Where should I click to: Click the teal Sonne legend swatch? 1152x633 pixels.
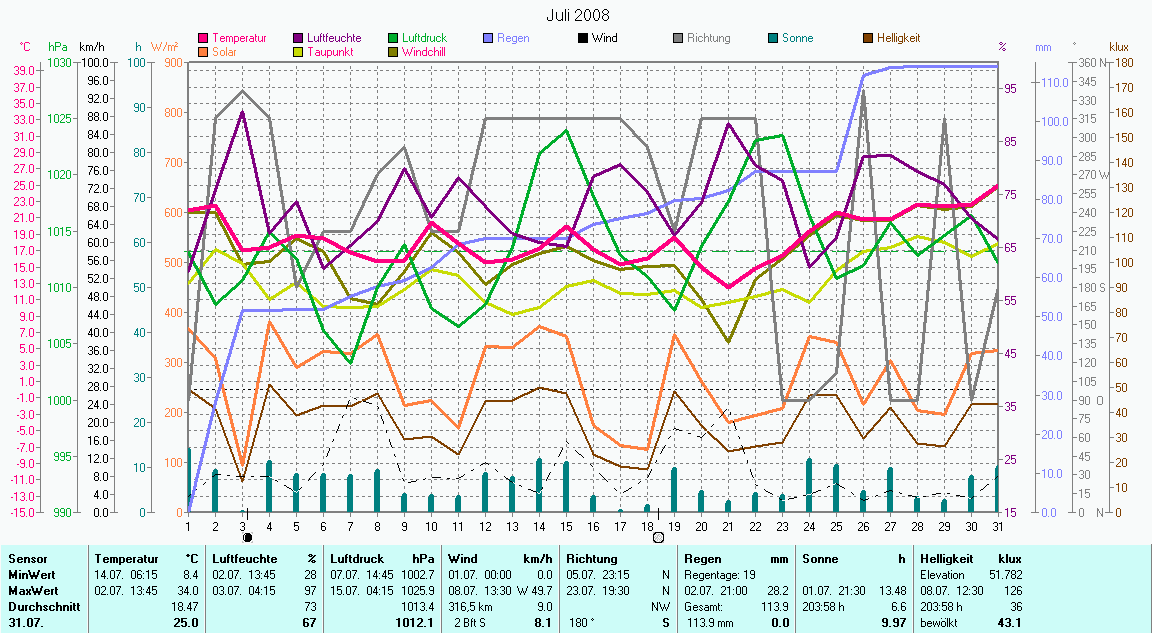[x=772, y=38]
